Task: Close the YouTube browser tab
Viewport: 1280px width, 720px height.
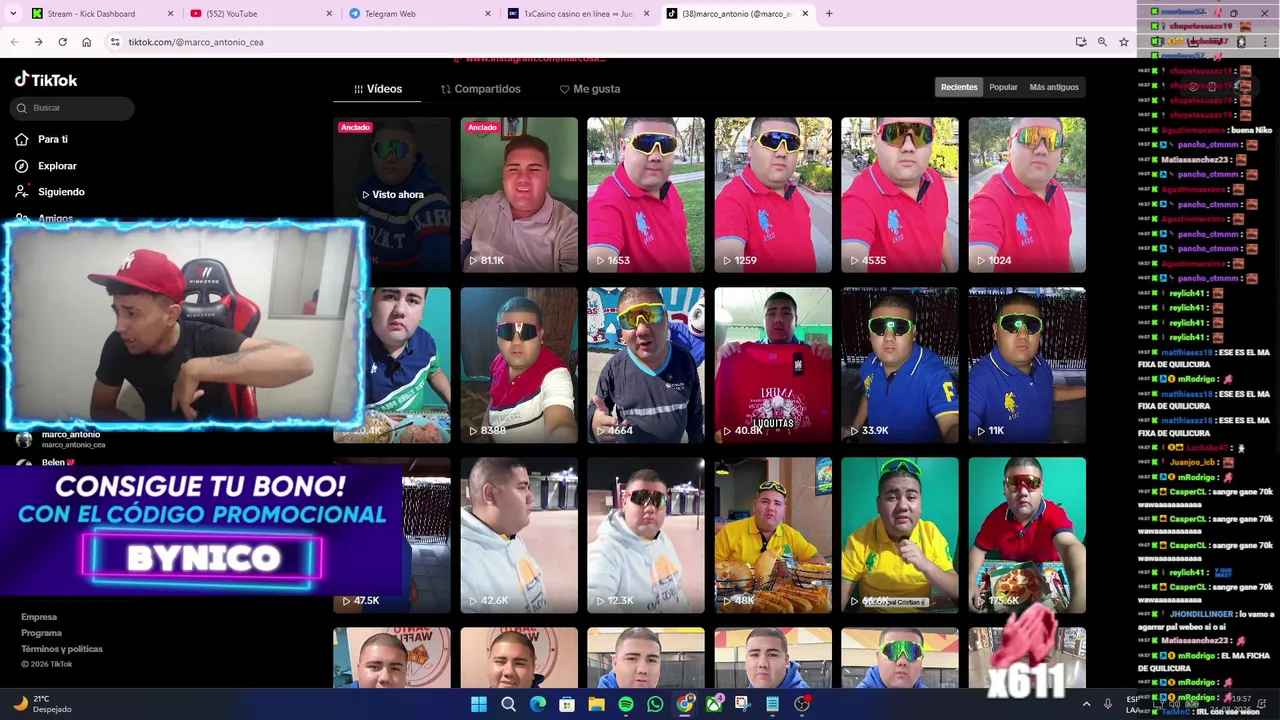Action: click(x=329, y=14)
